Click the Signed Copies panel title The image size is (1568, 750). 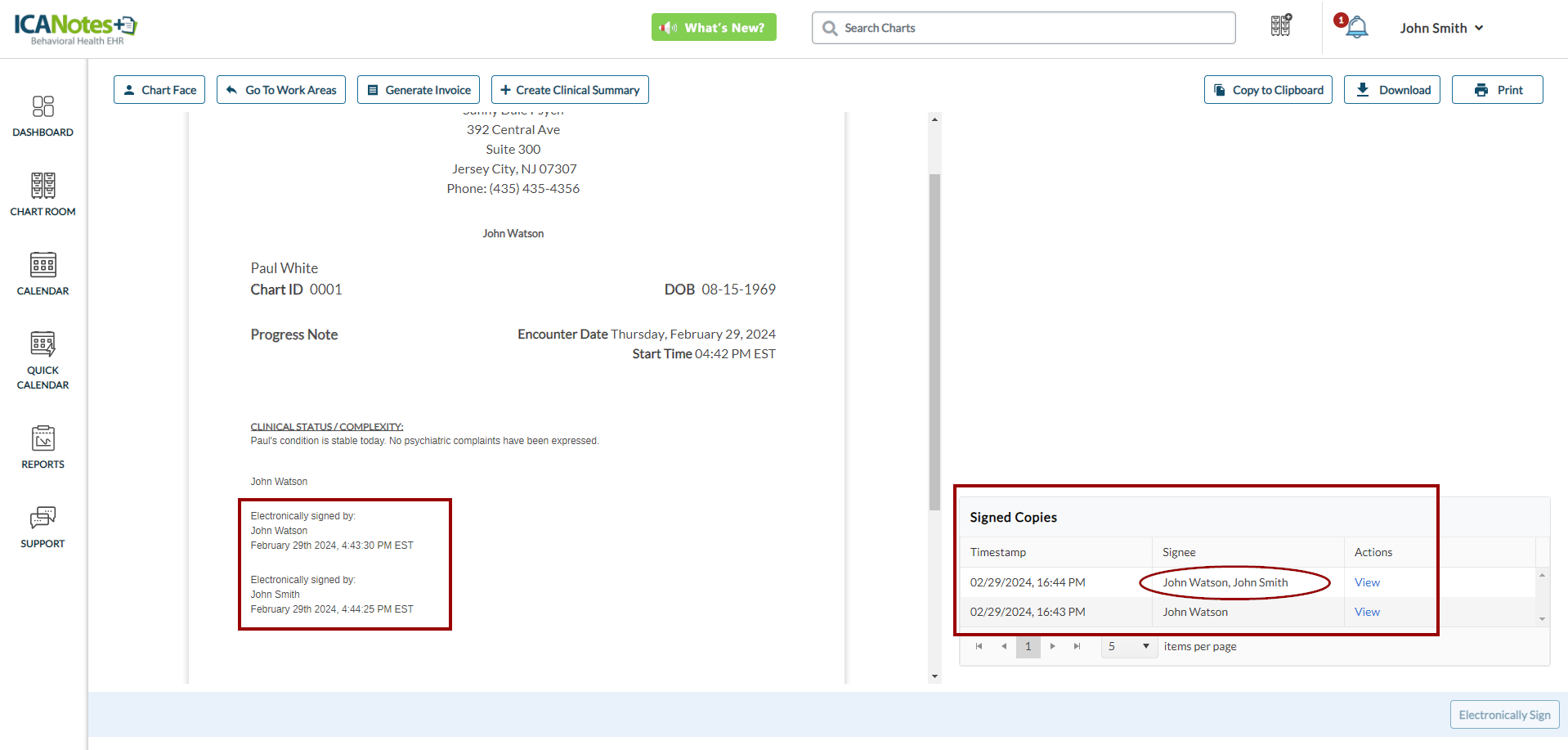click(x=1013, y=517)
